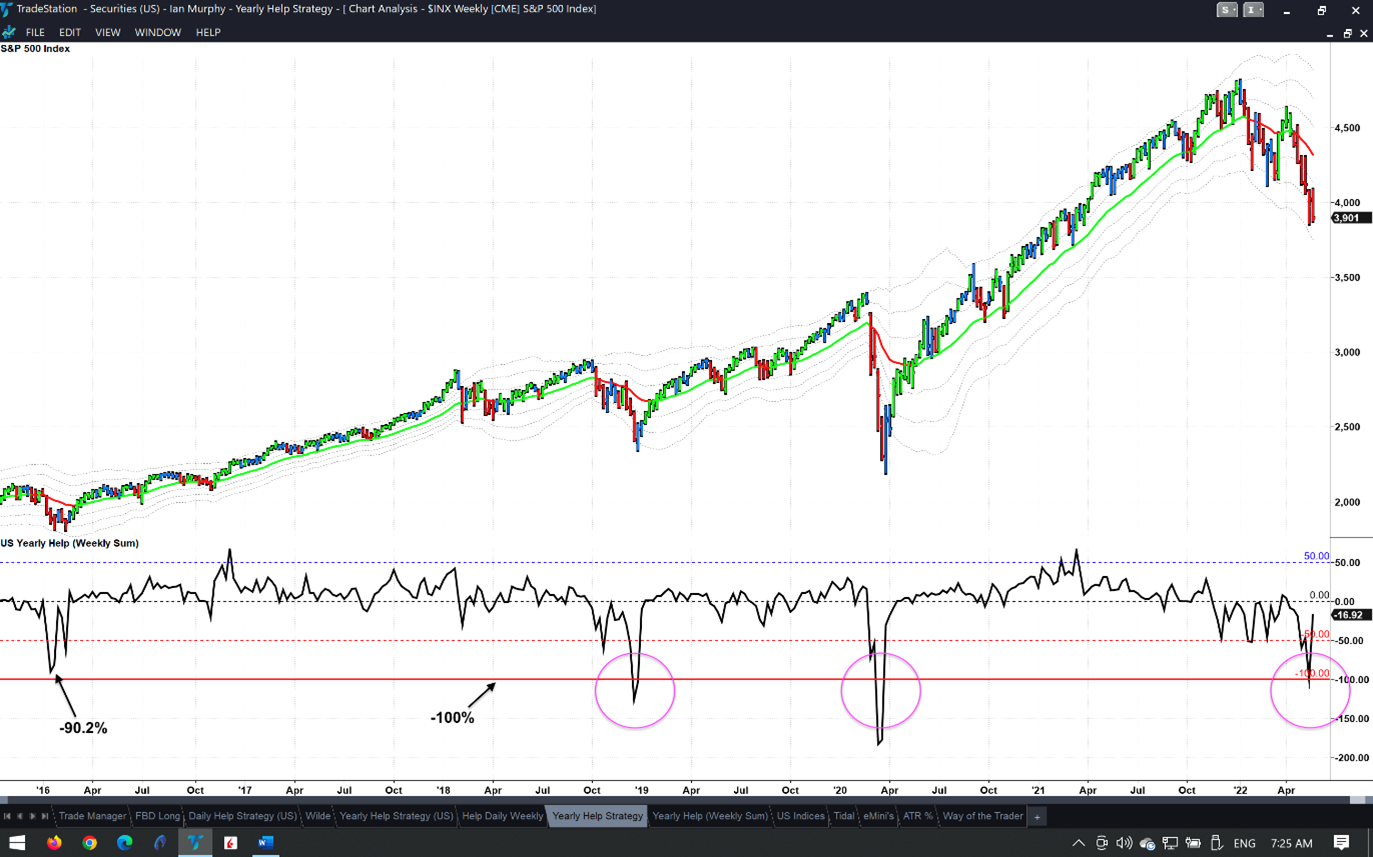Open the WINDOW menu
Image resolution: width=1373 pixels, height=857 pixels.
tap(158, 32)
